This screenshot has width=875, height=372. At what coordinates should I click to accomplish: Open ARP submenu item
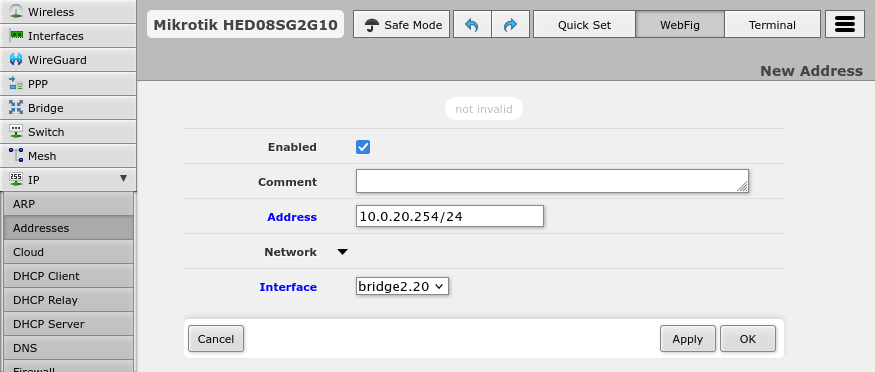pos(68,204)
